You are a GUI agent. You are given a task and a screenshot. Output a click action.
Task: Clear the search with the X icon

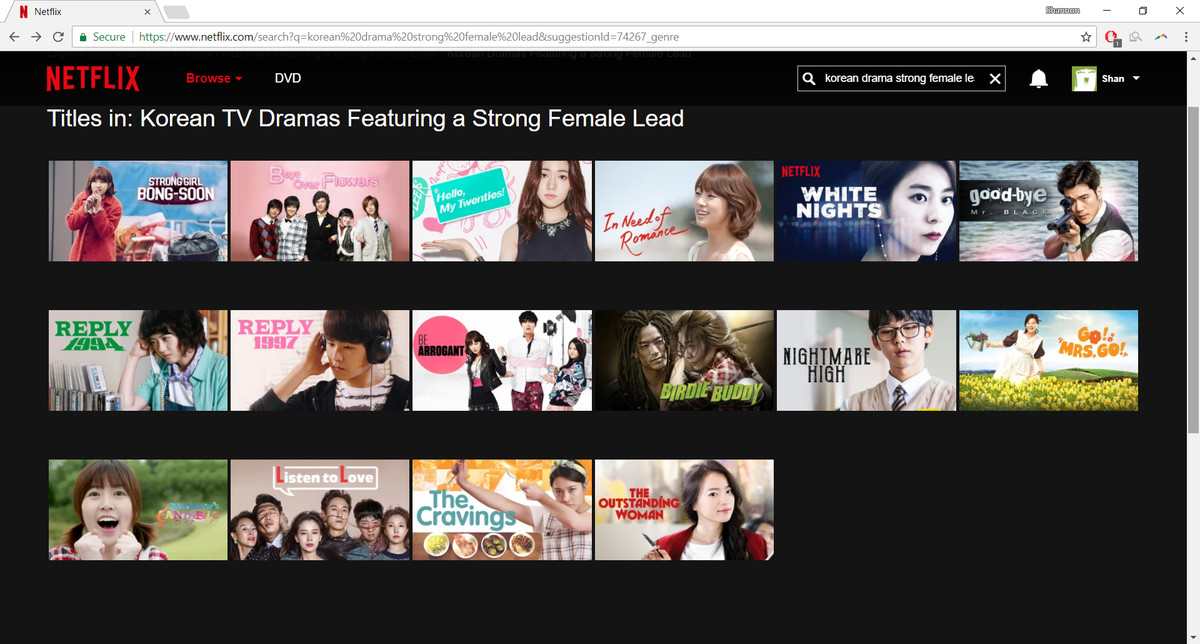click(x=995, y=78)
